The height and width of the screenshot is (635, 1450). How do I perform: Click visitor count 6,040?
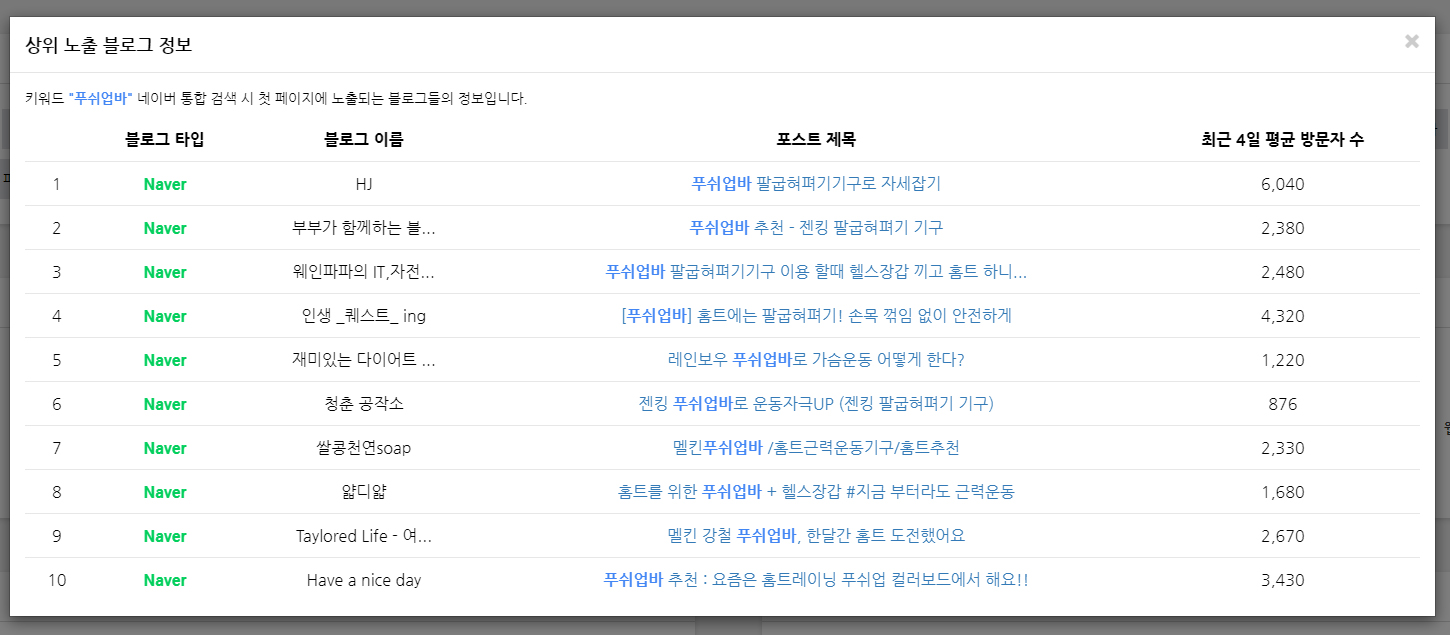pos(1283,184)
